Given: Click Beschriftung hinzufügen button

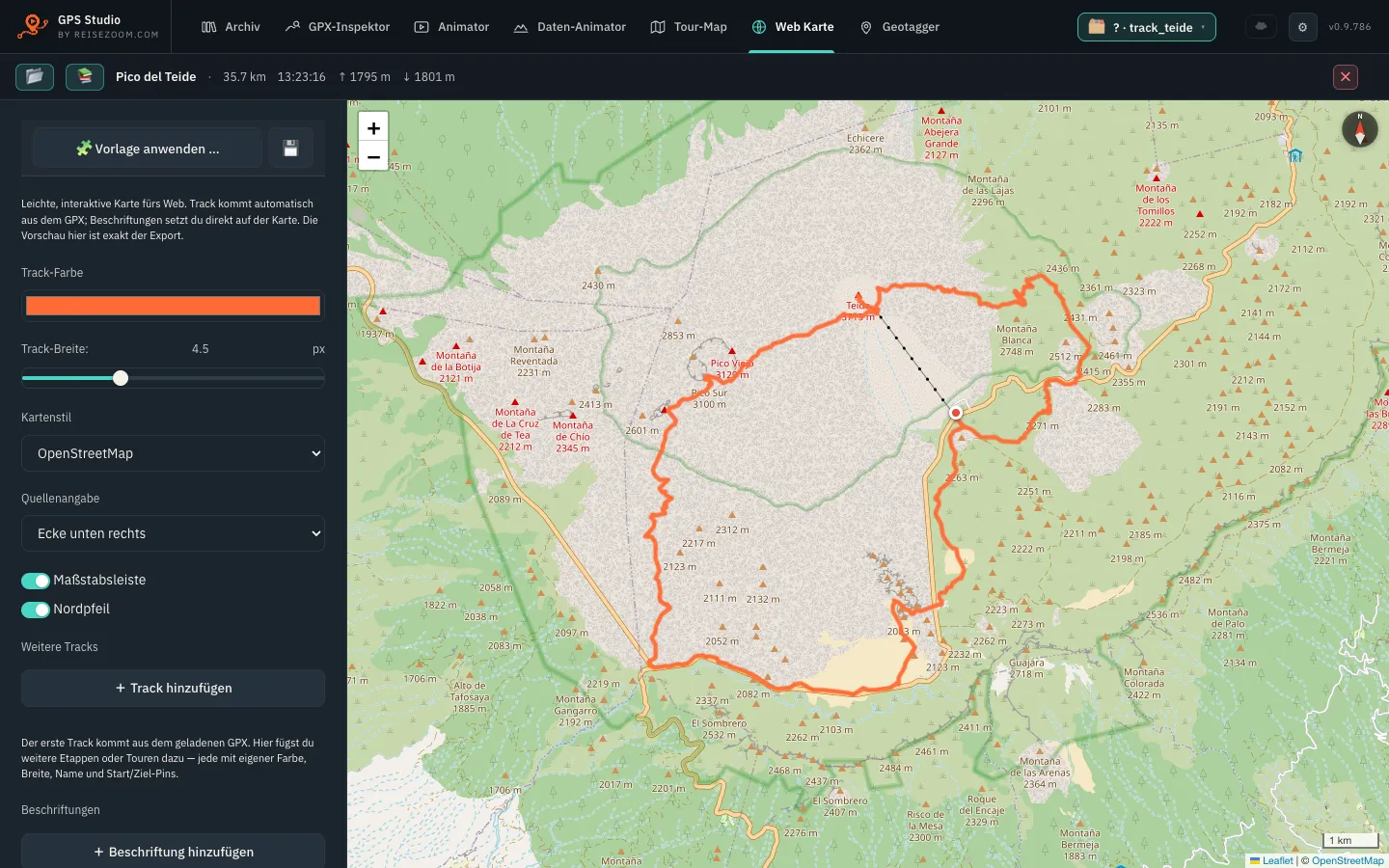Looking at the screenshot, I should (x=174, y=852).
